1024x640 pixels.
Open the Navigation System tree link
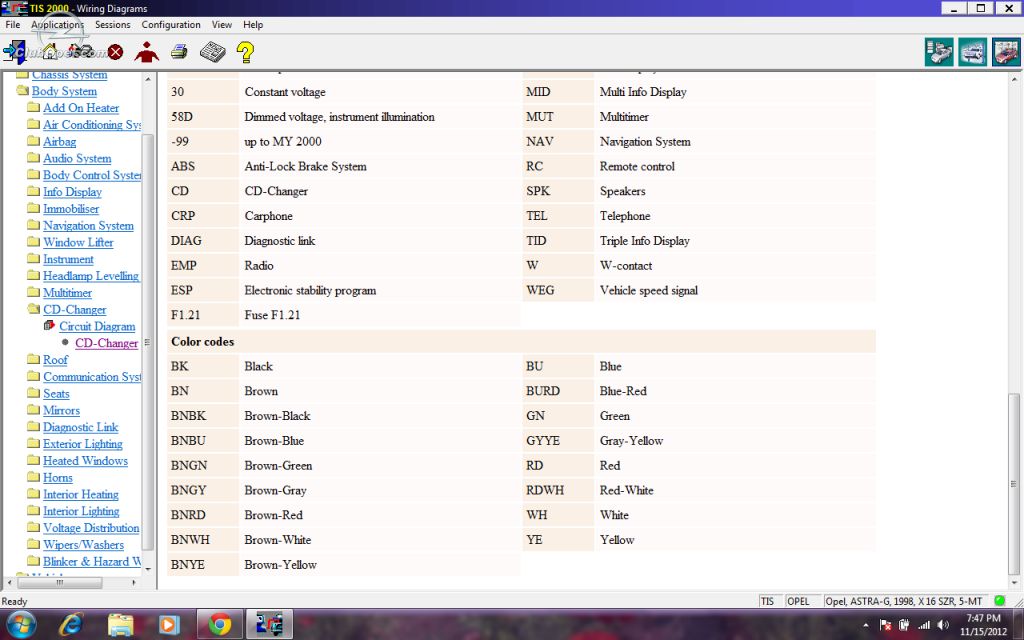(x=88, y=225)
